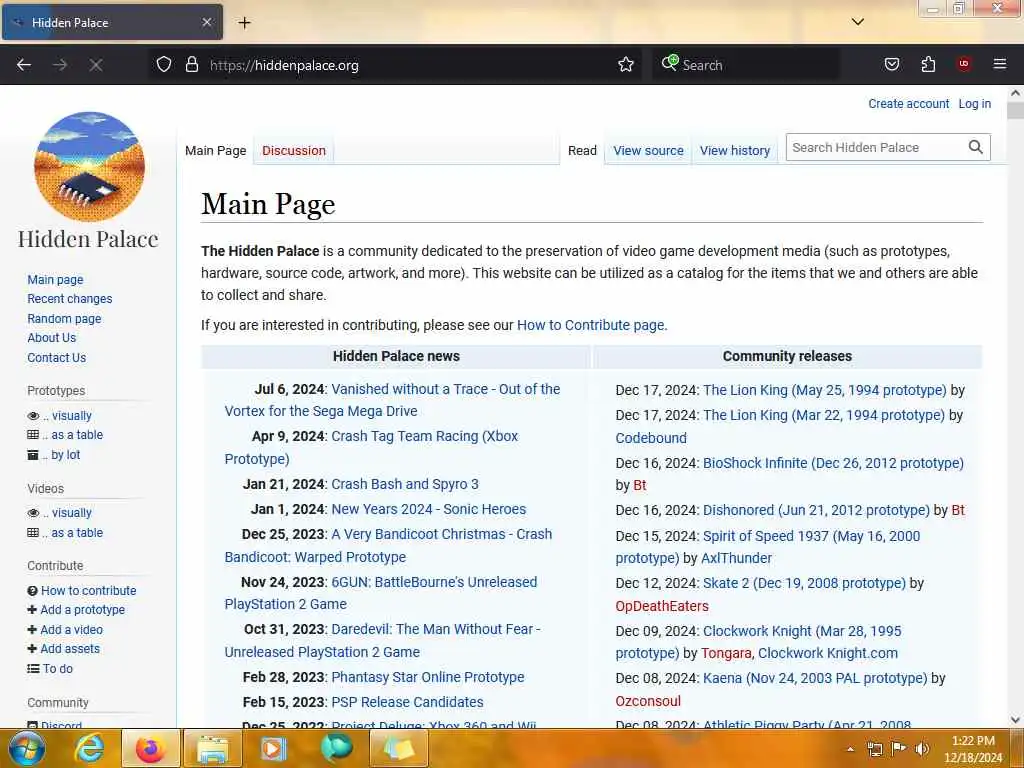Open Crash Bash and Spyro 3 news
Viewport: 1024px width, 768px height.
click(405, 484)
